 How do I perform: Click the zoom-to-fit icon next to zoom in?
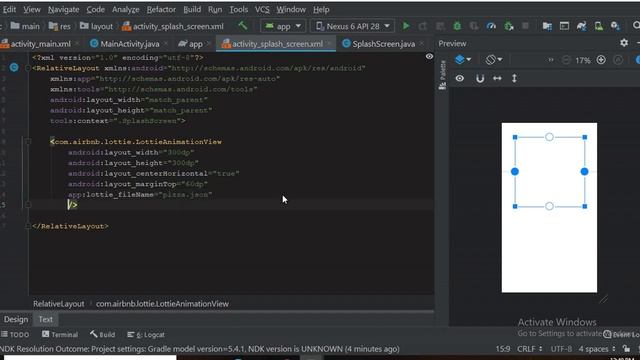coord(618,60)
